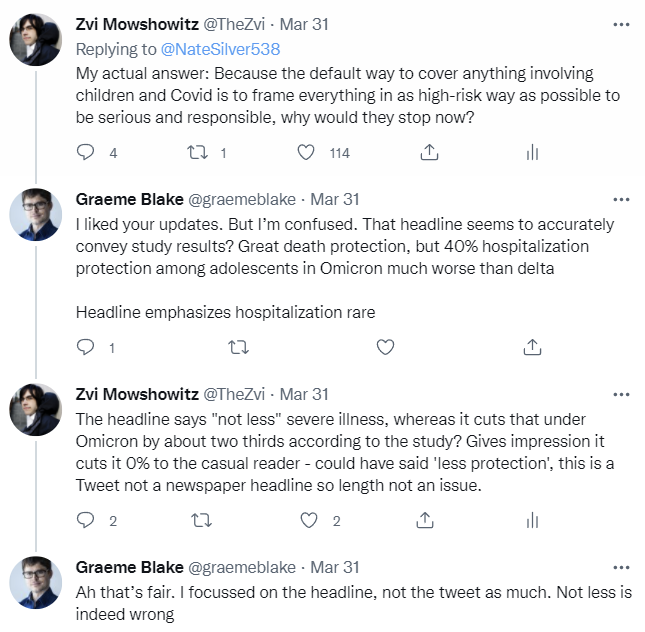645x632 pixels.
Task: Open more options on Zvi's first tweet
Action: point(621,24)
